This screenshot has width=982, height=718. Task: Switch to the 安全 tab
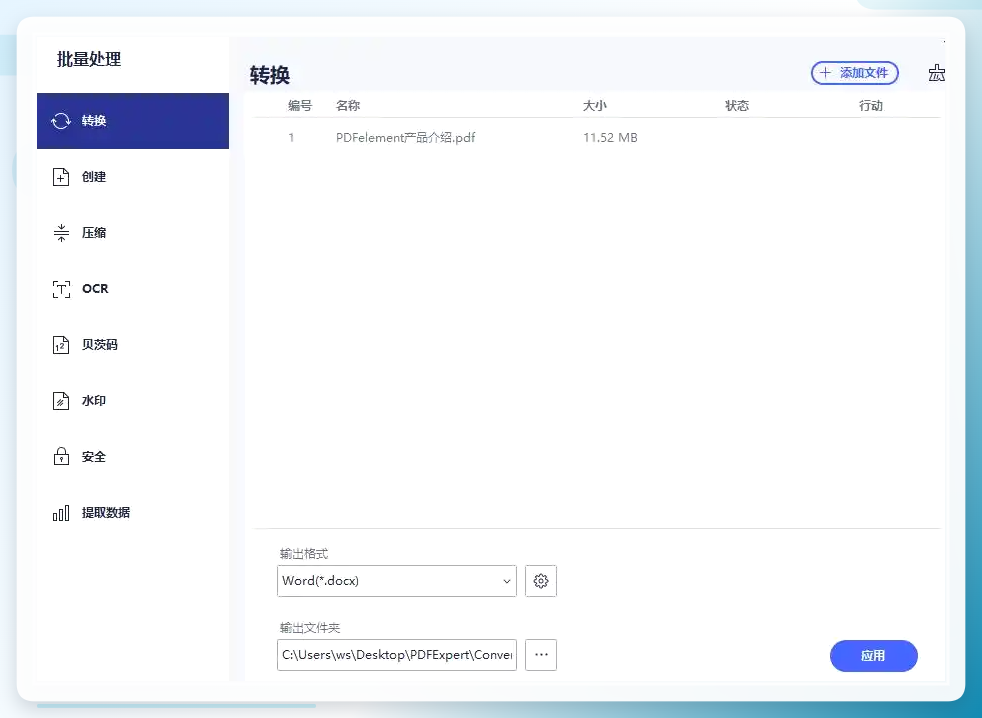[94, 457]
